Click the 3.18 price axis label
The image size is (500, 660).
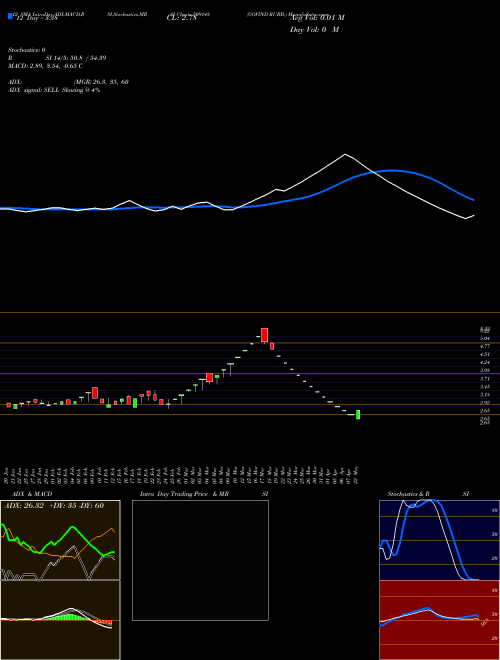click(485, 395)
